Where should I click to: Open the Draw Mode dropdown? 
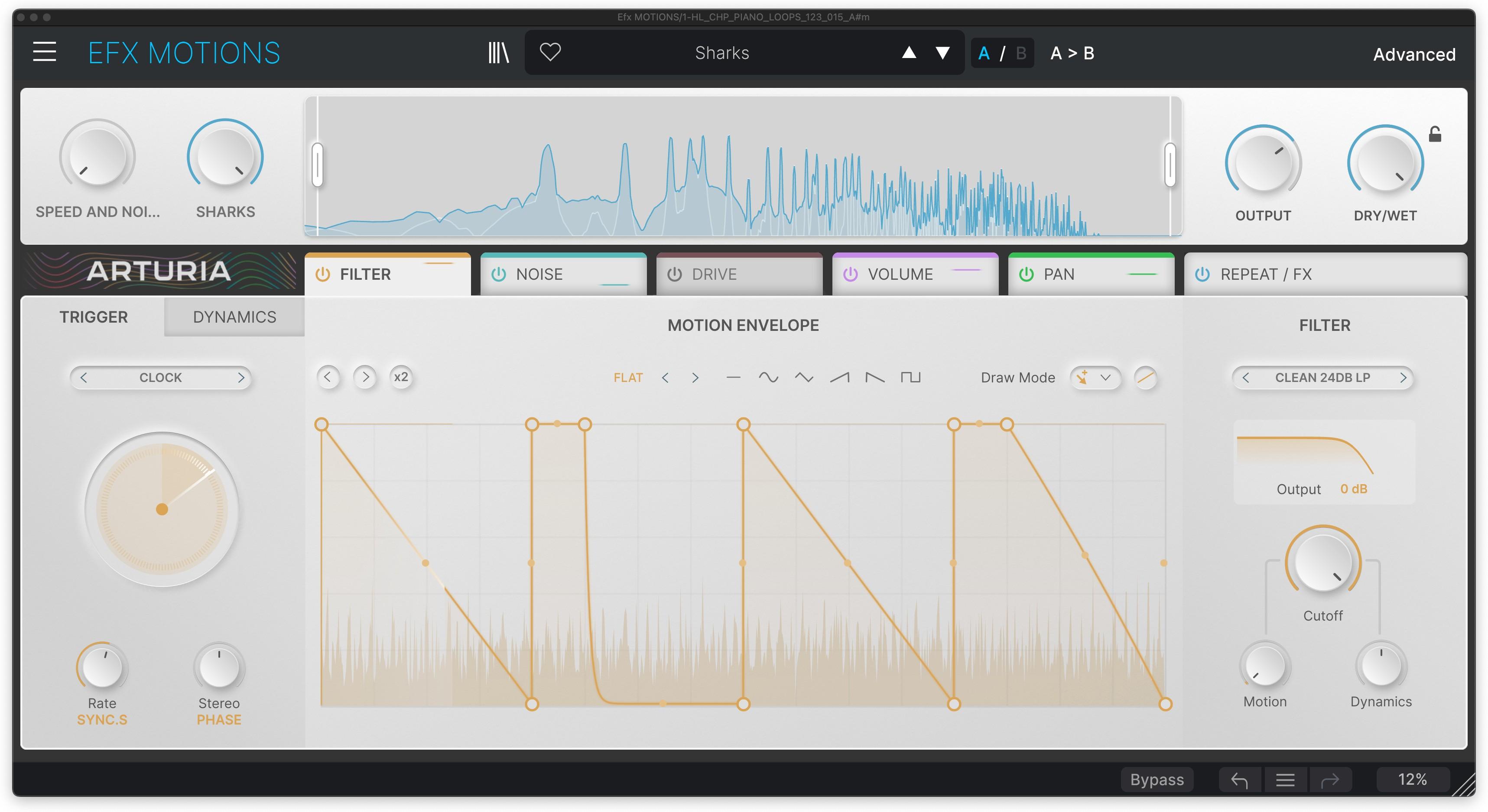pos(1096,378)
